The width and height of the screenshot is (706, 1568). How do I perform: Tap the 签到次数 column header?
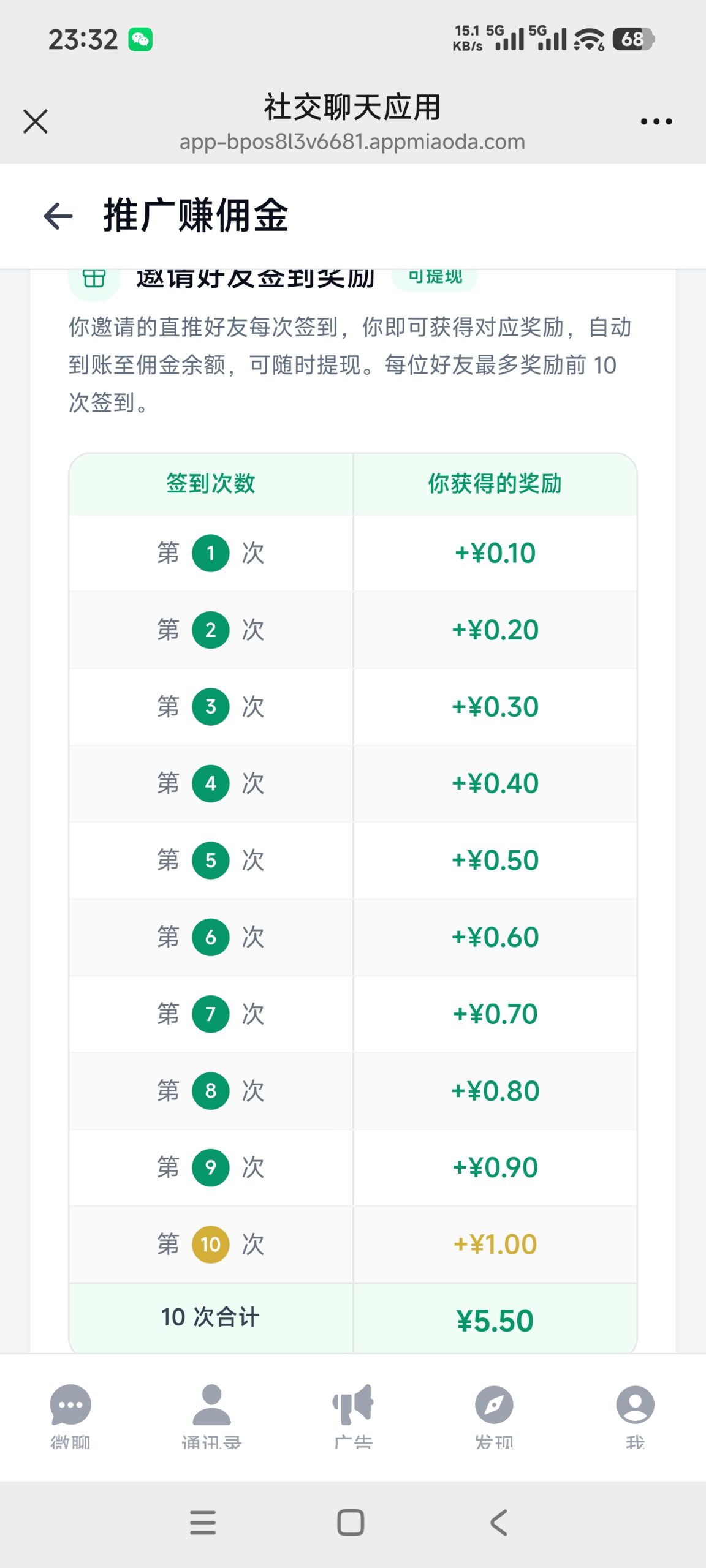tap(211, 484)
